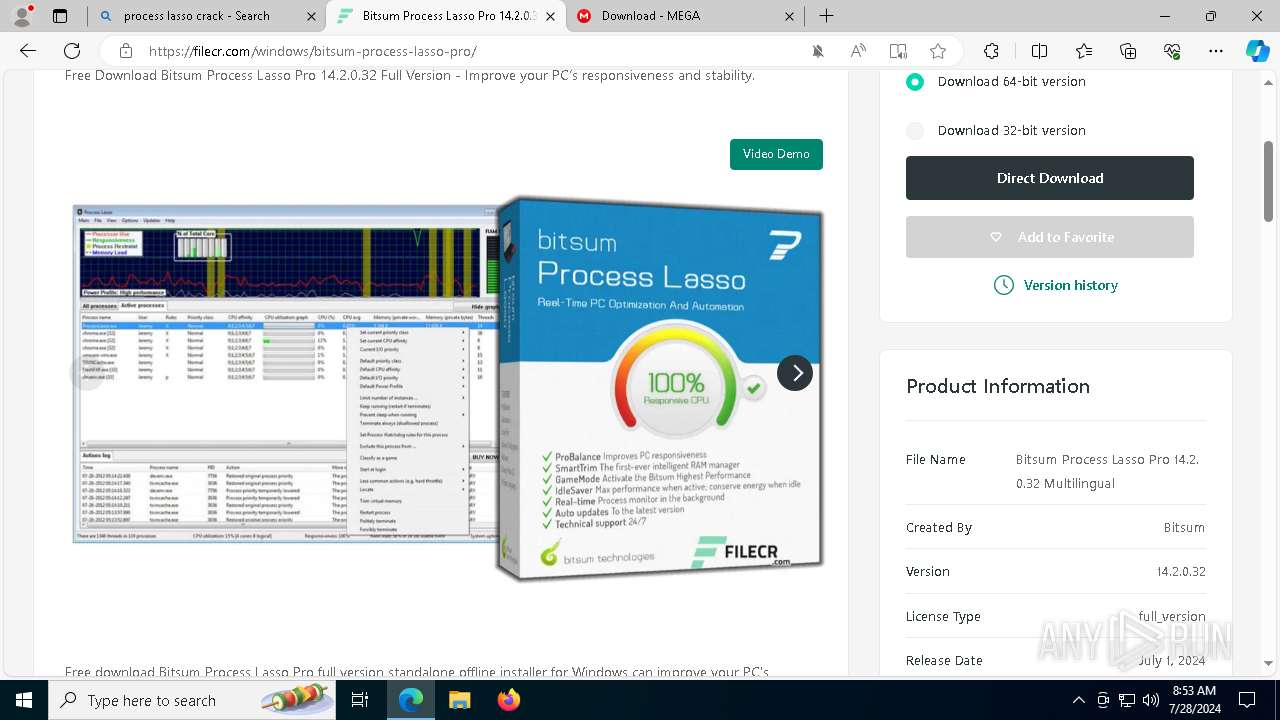Select the full_version license value
Screen dimensions: 1280x720
(1172, 617)
